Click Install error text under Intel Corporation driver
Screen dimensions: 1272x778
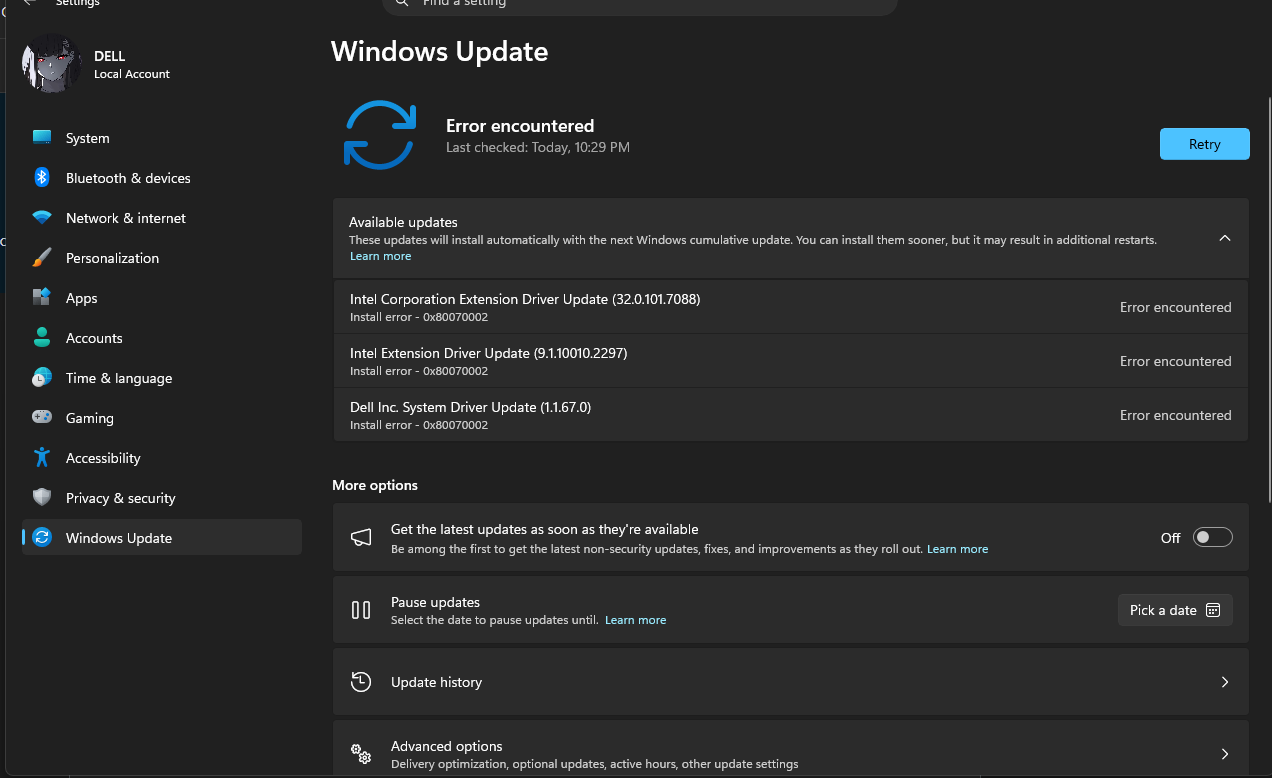tap(419, 317)
